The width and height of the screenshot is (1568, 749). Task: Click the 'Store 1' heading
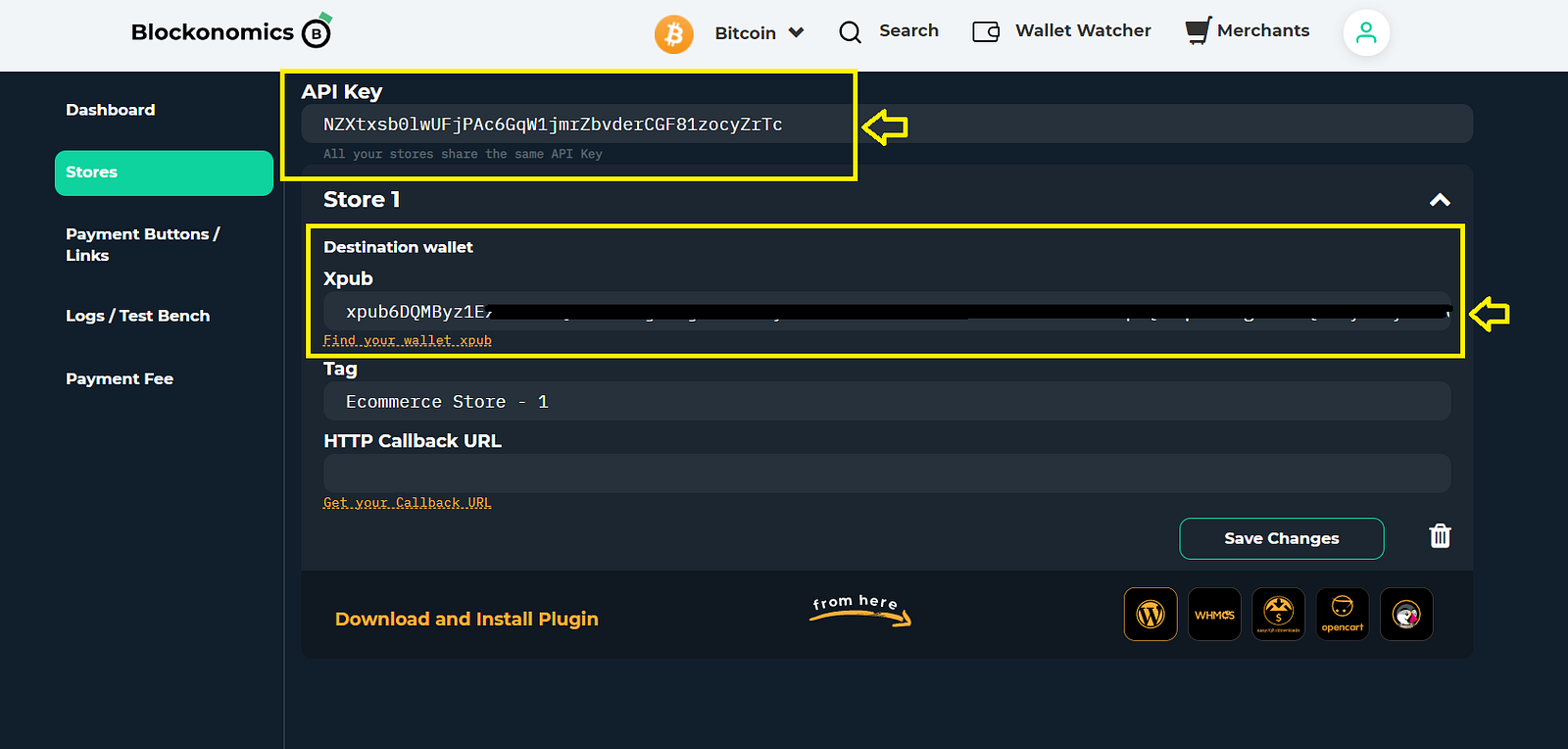pos(362,200)
